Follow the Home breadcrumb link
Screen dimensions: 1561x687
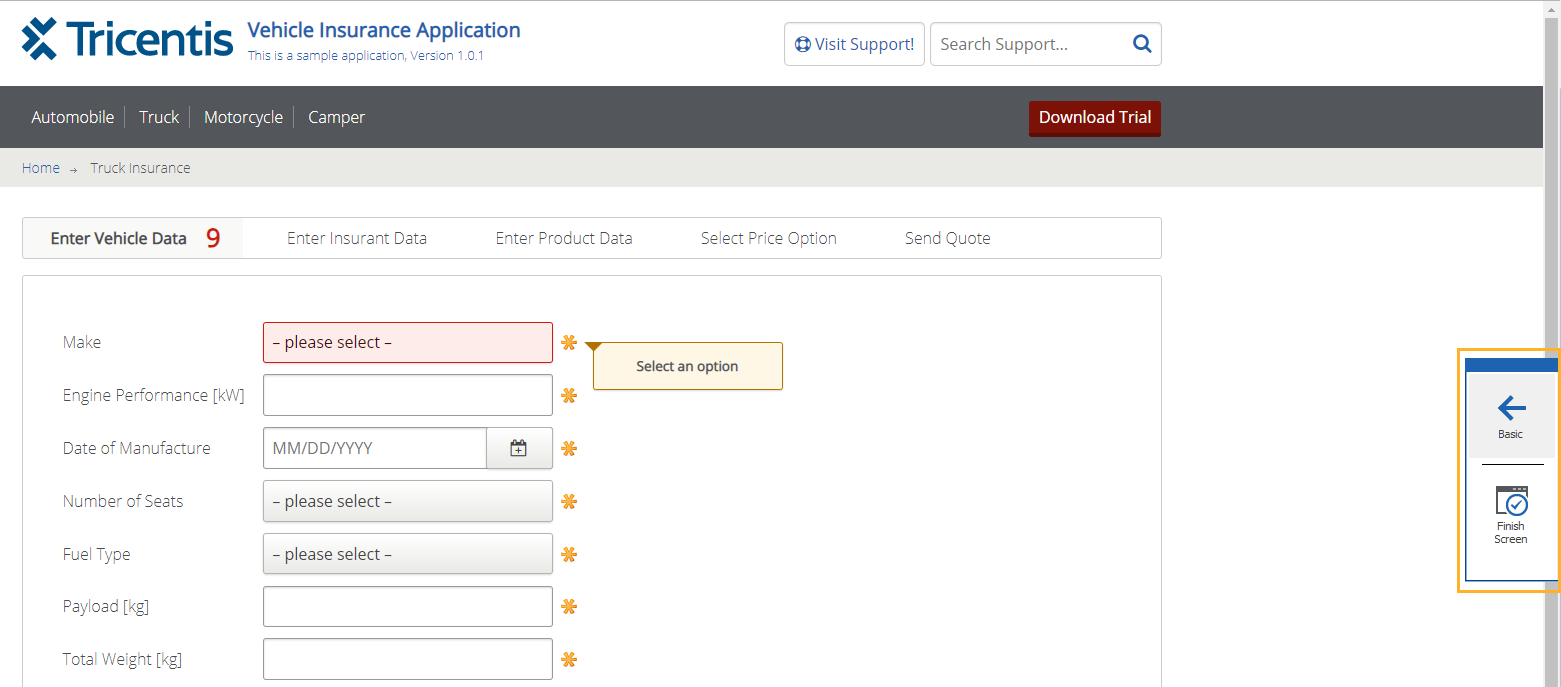41,168
